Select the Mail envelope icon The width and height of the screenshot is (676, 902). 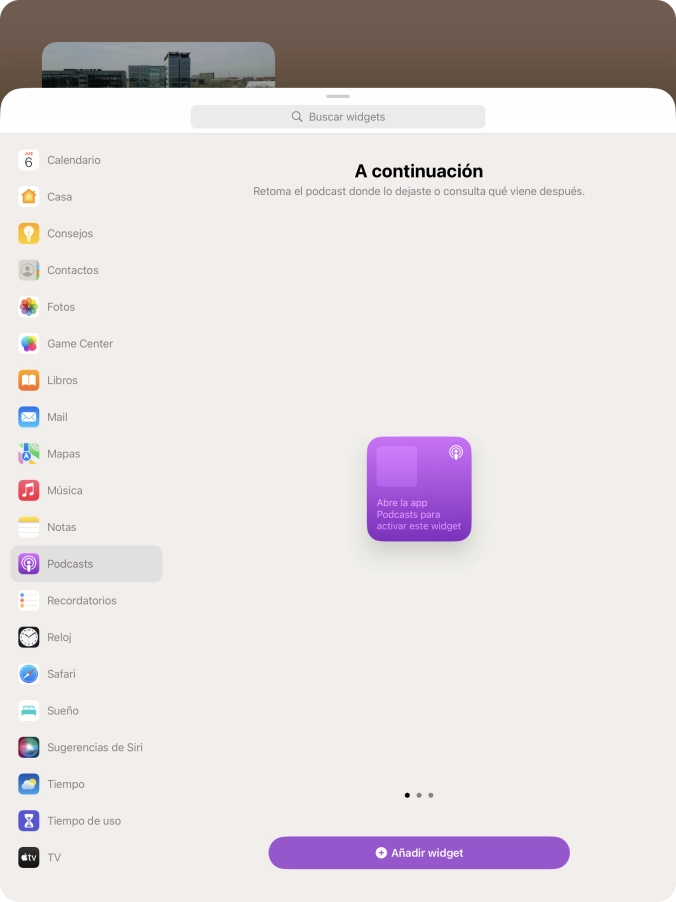tap(29, 417)
